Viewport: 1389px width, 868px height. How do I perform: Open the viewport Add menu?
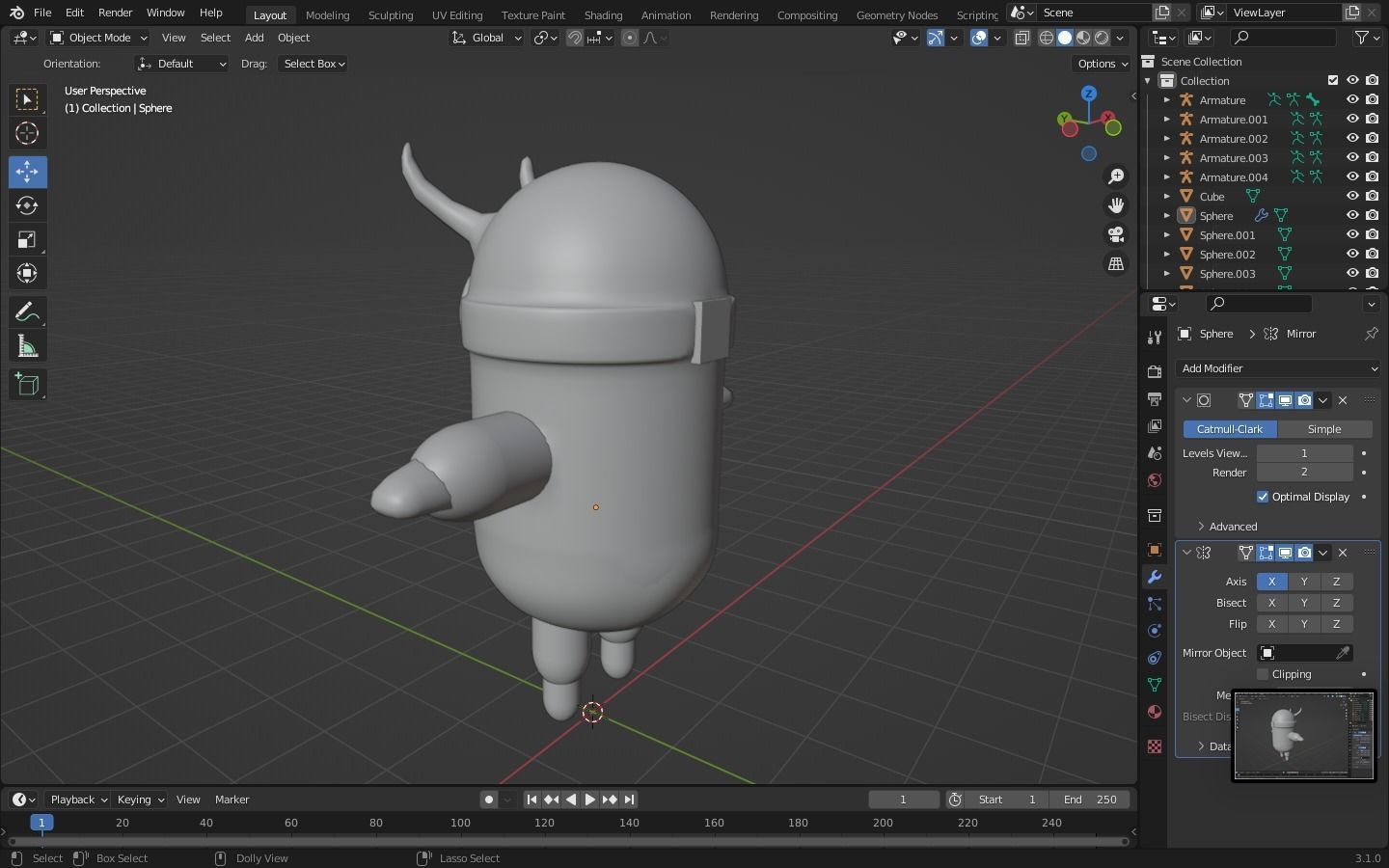(x=254, y=38)
